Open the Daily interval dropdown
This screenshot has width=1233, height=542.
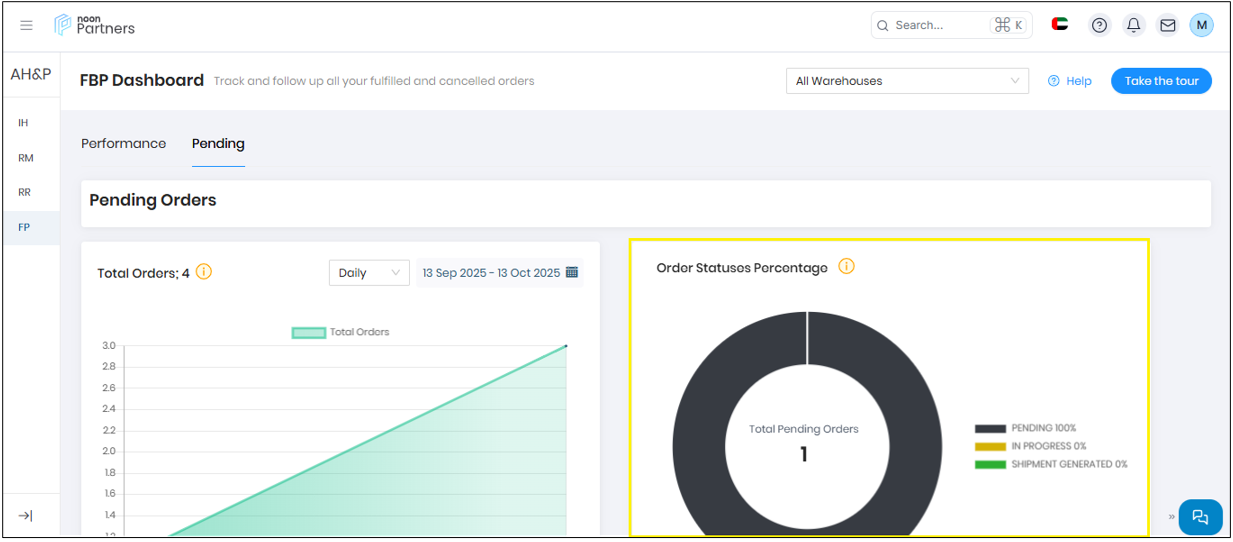368,273
